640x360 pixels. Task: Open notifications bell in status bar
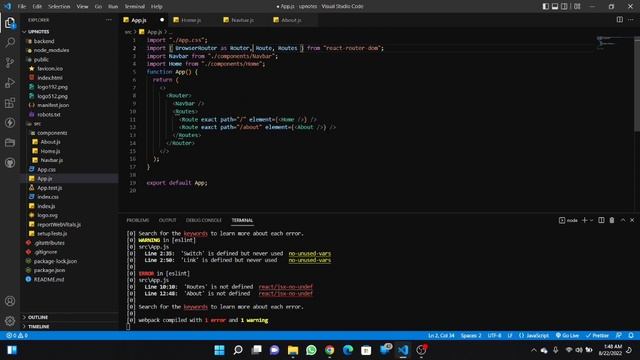pyautogui.click(x=631, y=335)
